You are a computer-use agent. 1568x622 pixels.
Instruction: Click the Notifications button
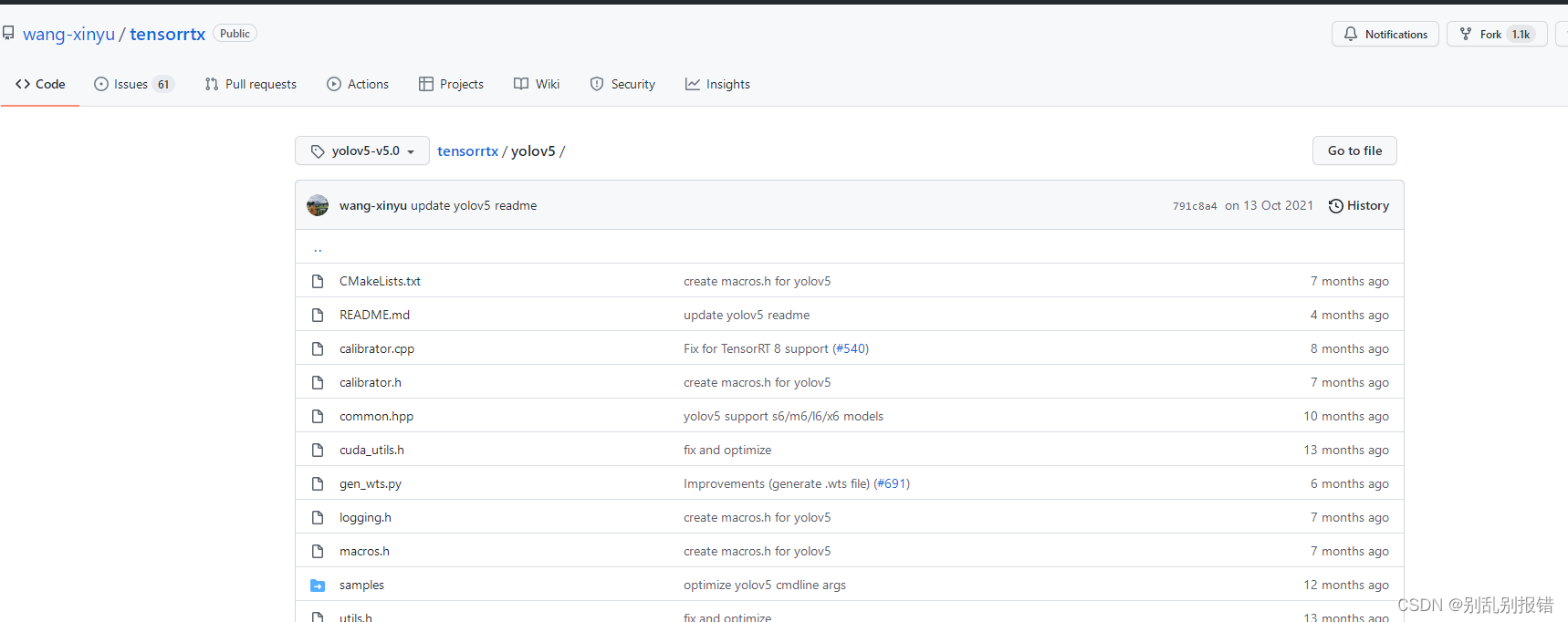tap(1385, 34)
